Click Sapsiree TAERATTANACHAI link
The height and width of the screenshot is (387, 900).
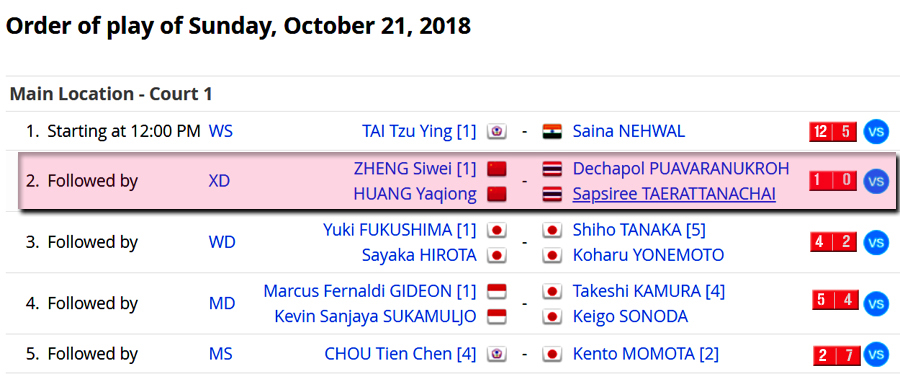coord(674,195)
